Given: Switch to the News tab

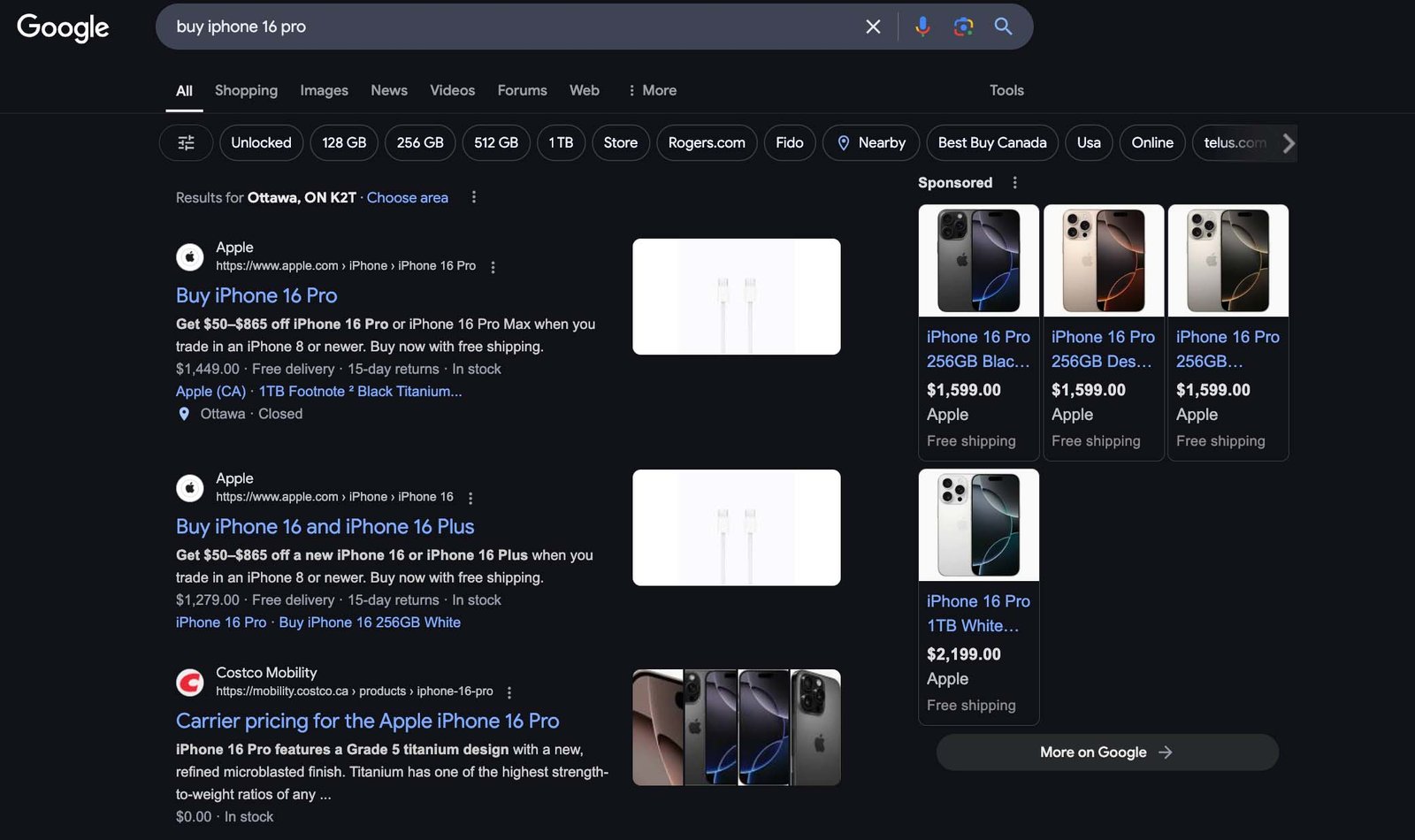Looking at the screenshot, I should [389, 90].
